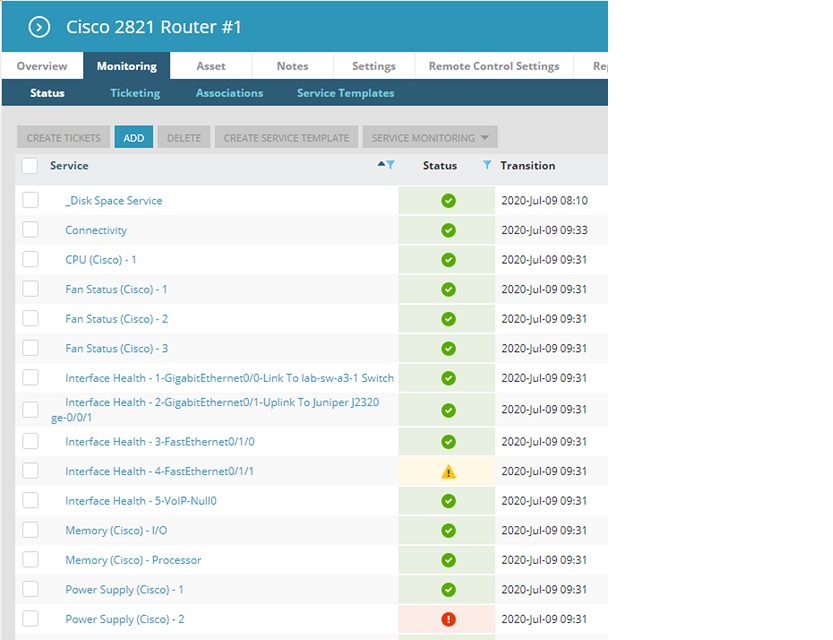Click the red failed icon for Power Supply (Cisco) - 2
Viewport: 833px width, 640px height.
(448, 619)
